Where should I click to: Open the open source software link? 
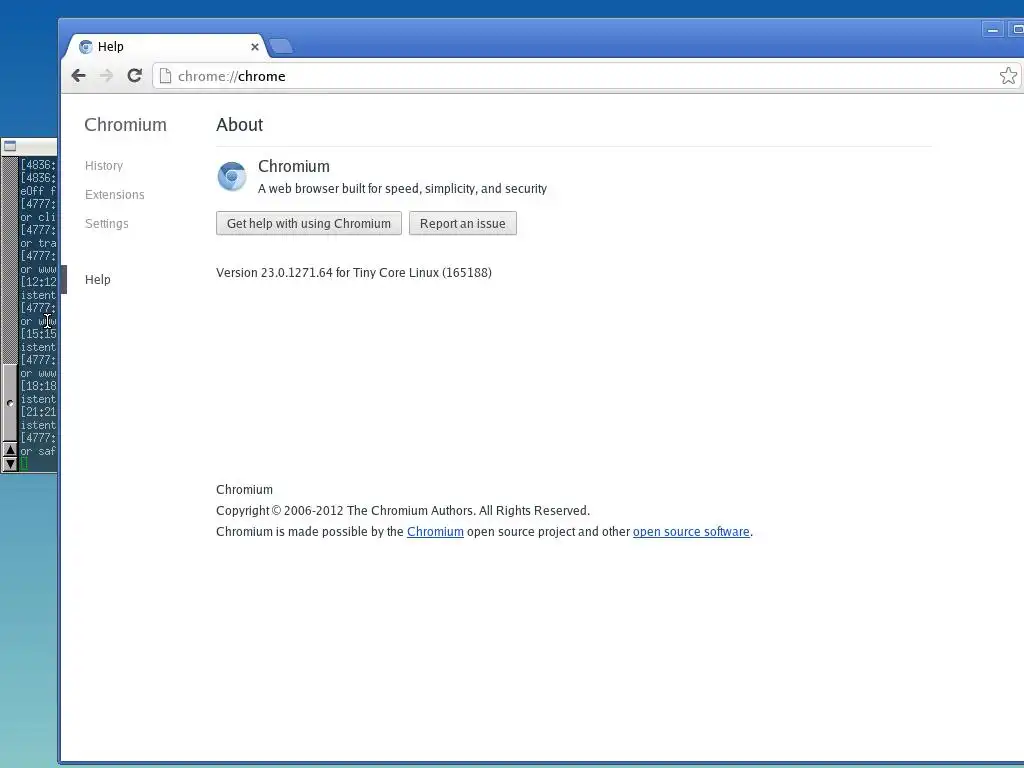coord(691,532)
